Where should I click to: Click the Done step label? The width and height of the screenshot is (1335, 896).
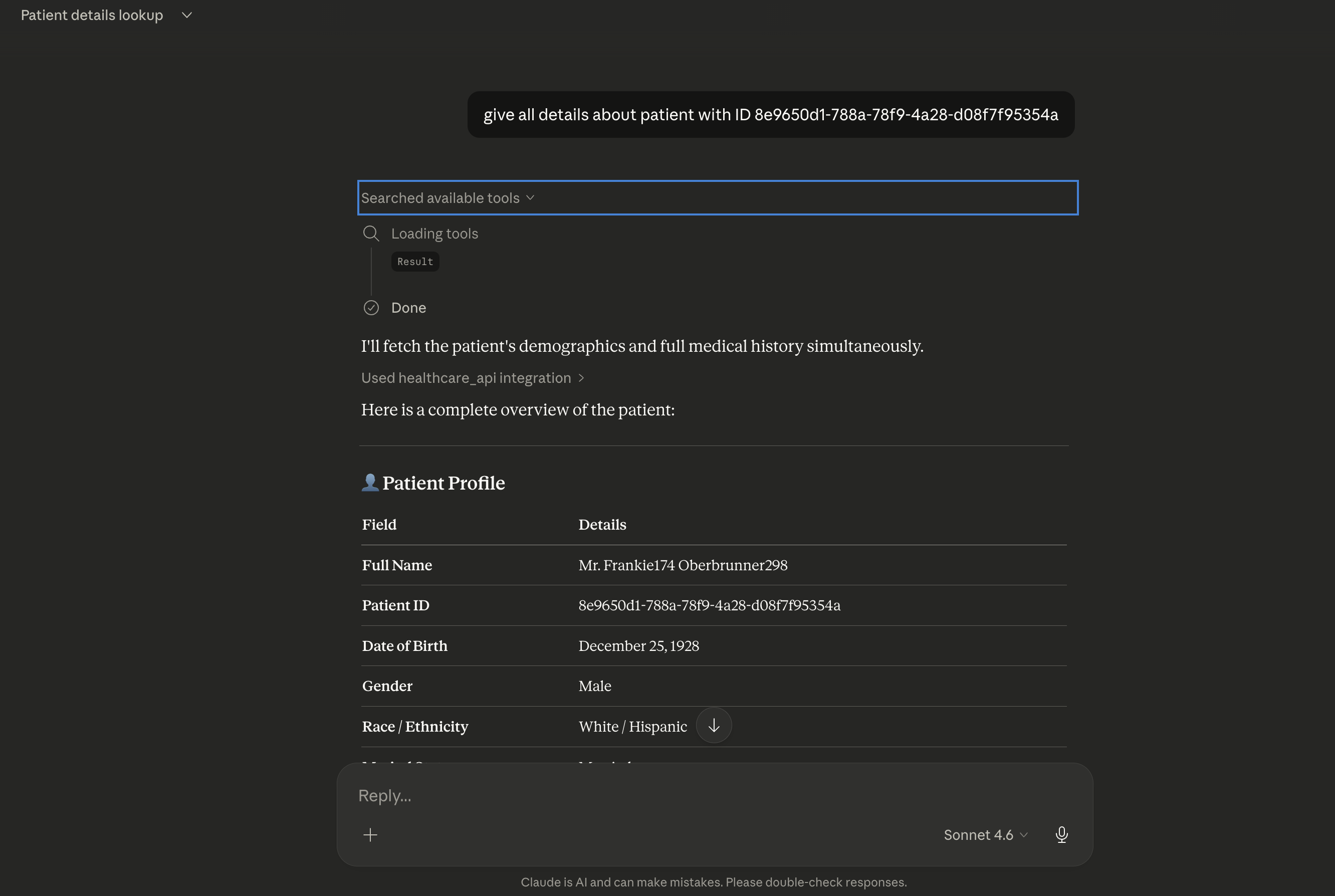[x=408, y=308]
